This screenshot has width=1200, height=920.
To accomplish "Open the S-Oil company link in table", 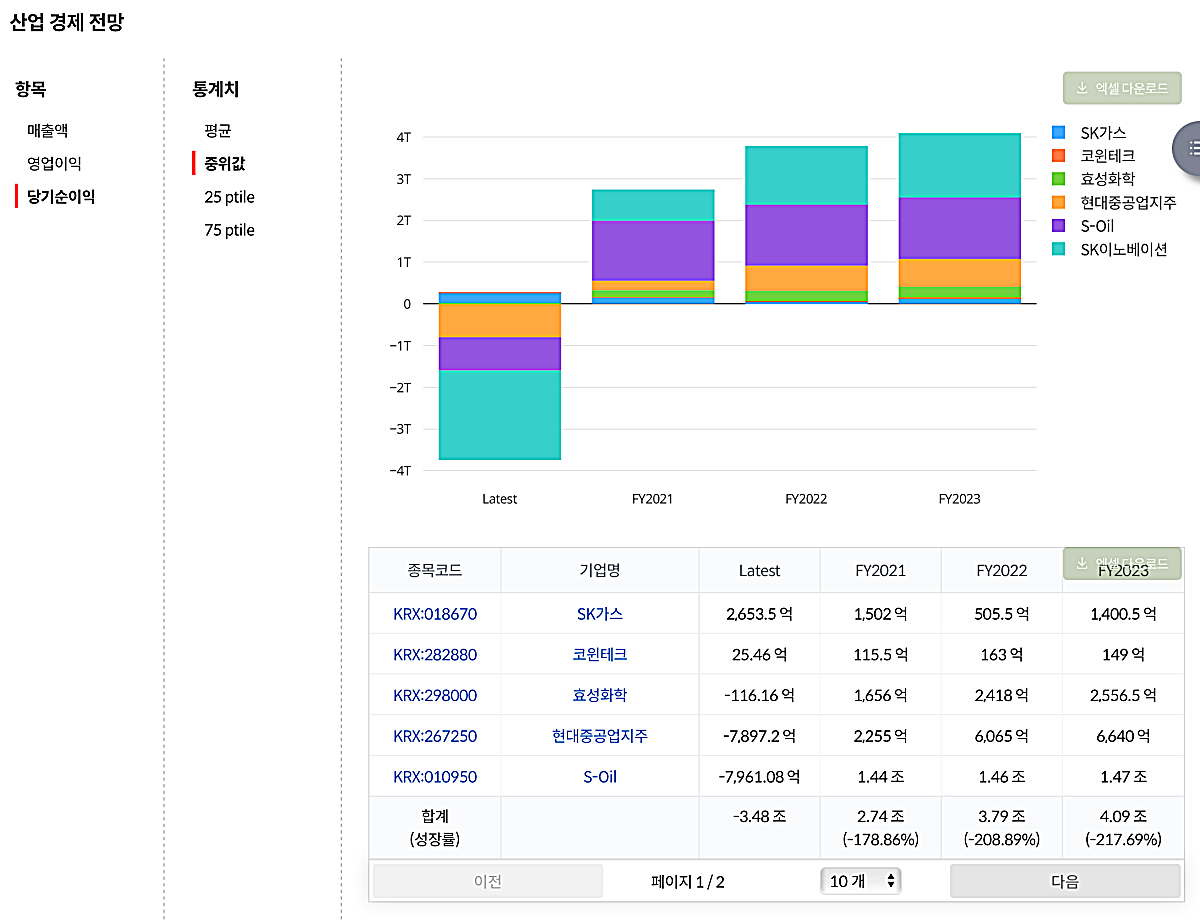I will pos(600,776).
